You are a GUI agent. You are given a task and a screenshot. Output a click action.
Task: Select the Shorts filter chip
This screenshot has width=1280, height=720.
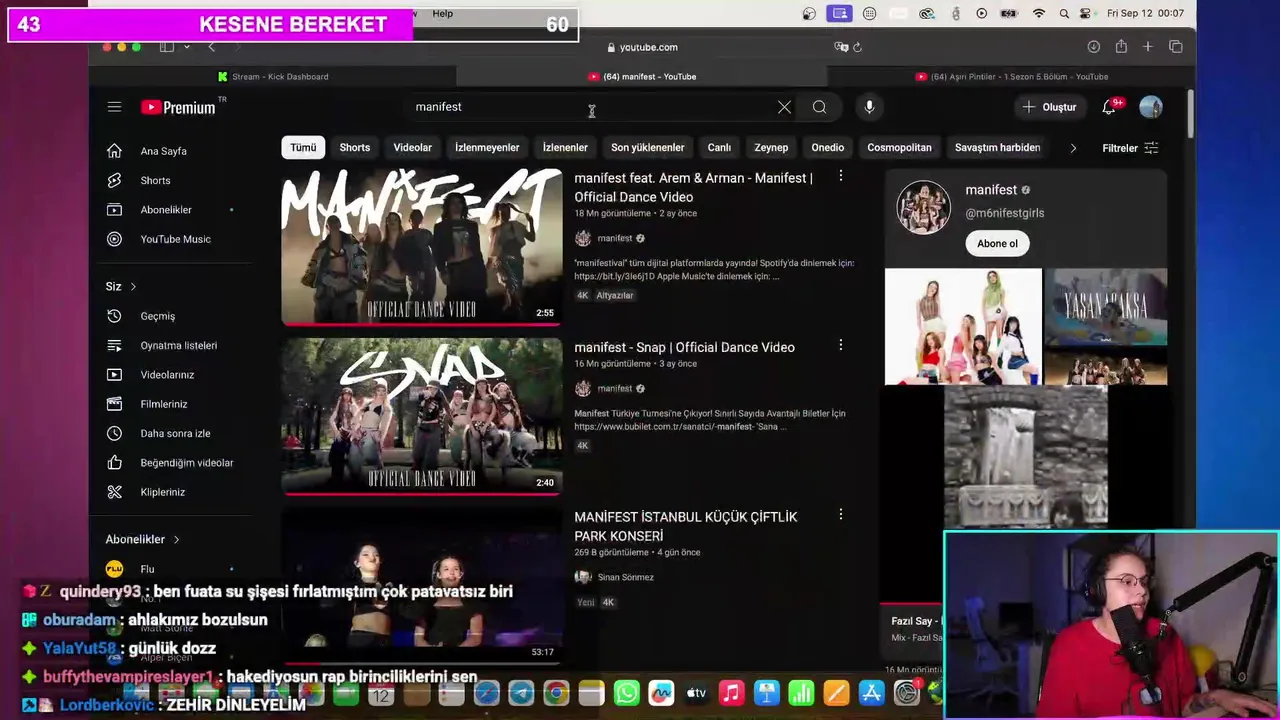pos(354,148)
